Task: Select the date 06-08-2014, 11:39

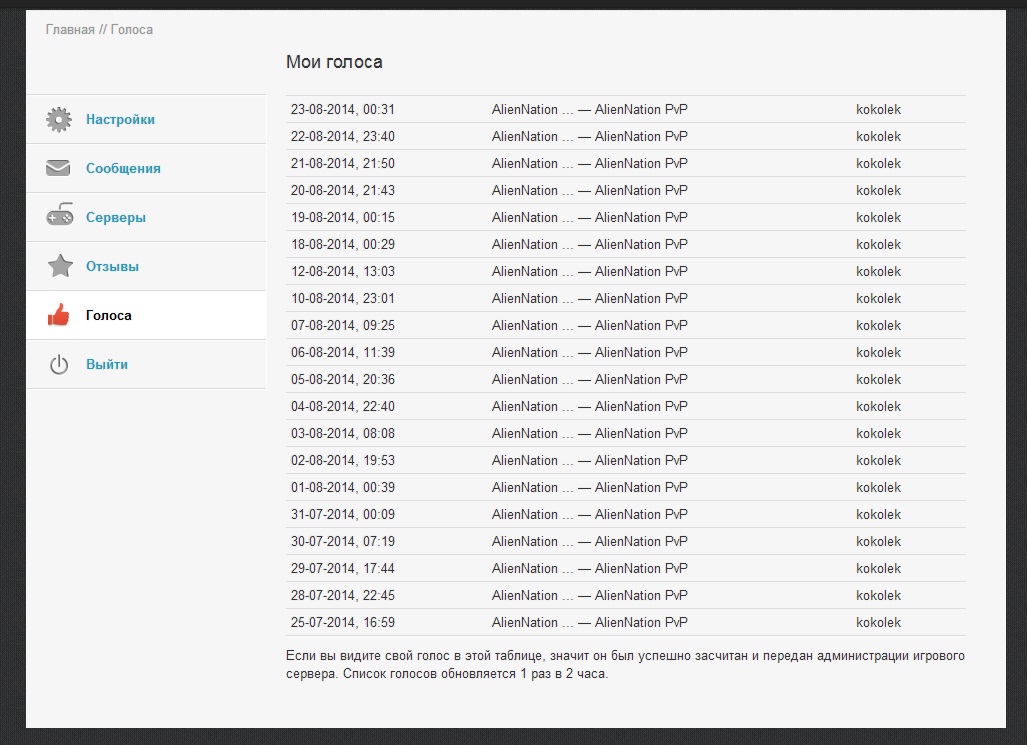Action: (343, 353)
